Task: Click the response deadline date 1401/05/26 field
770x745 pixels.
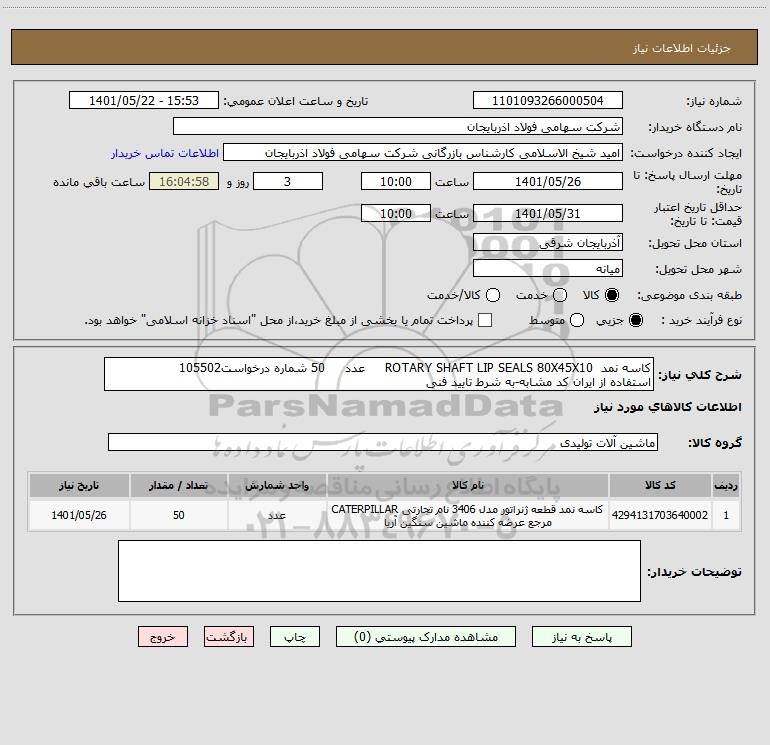Action: coord(548,181)
